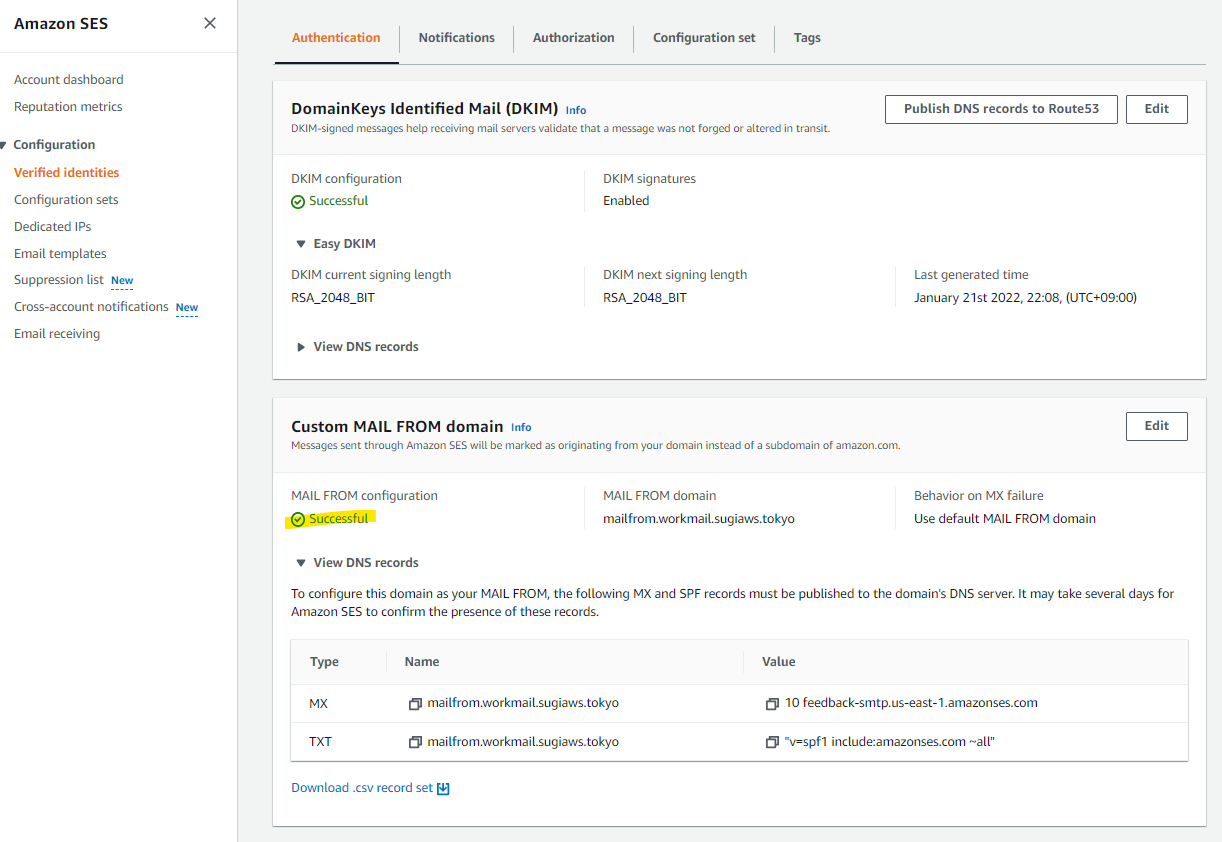Collapse View DNS records under MAIL FROM

click(301, 563)
